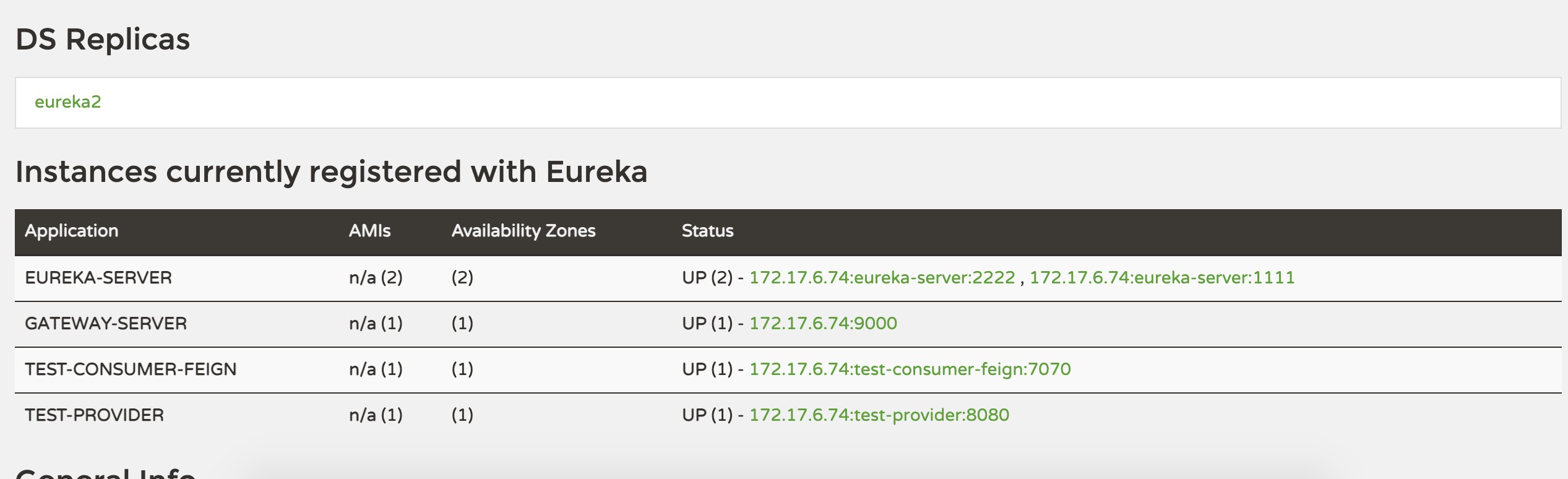Open the eureka-server:1111 instance link
The height and width of the screenshot is (479, 1568).
click(x=1161, y=278)
